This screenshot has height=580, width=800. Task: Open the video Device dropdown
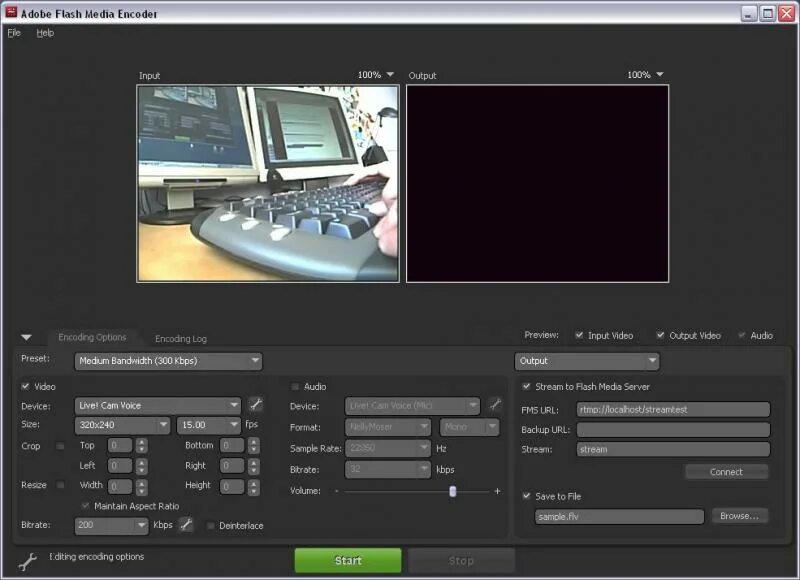click(x=158, y=406)
